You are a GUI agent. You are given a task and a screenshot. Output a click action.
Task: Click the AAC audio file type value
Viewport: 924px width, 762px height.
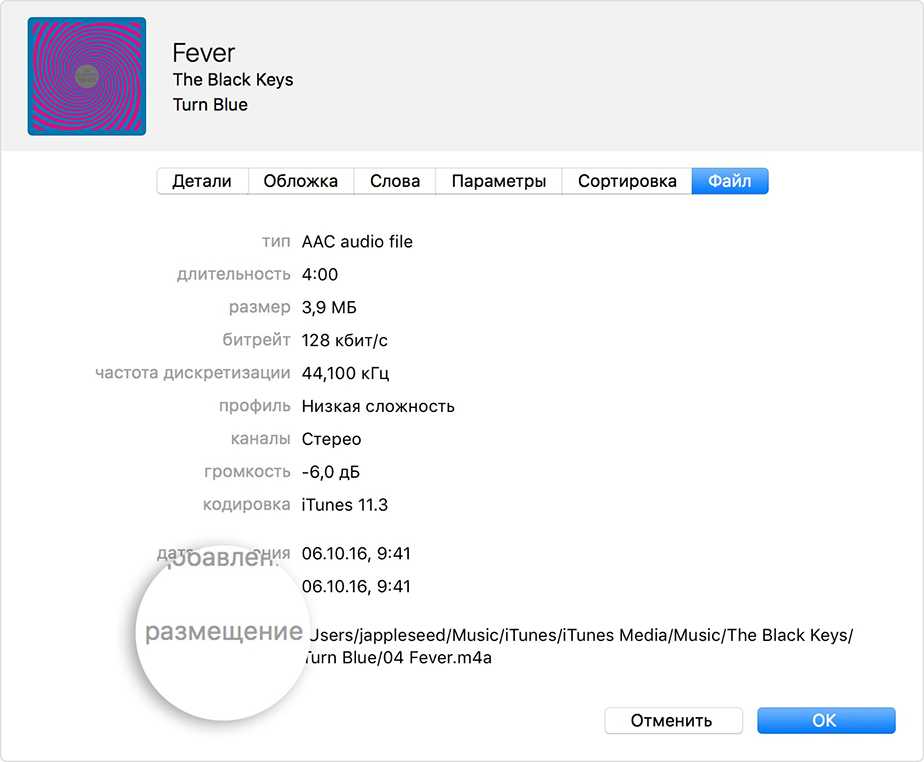click(x=357, y=242)
